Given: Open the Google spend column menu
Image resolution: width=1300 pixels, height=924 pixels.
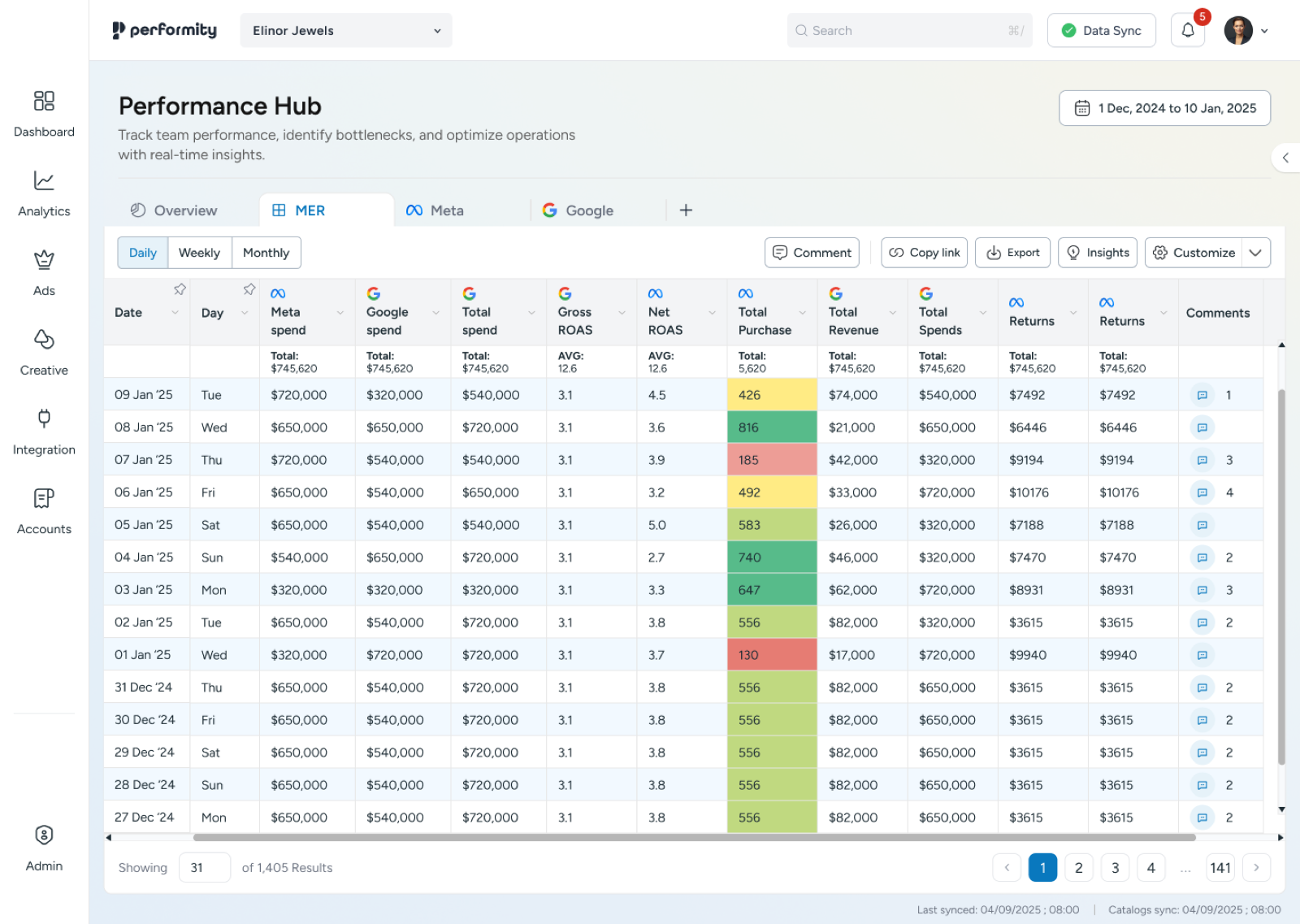Looking at the screenshot, I should [436, 312].
